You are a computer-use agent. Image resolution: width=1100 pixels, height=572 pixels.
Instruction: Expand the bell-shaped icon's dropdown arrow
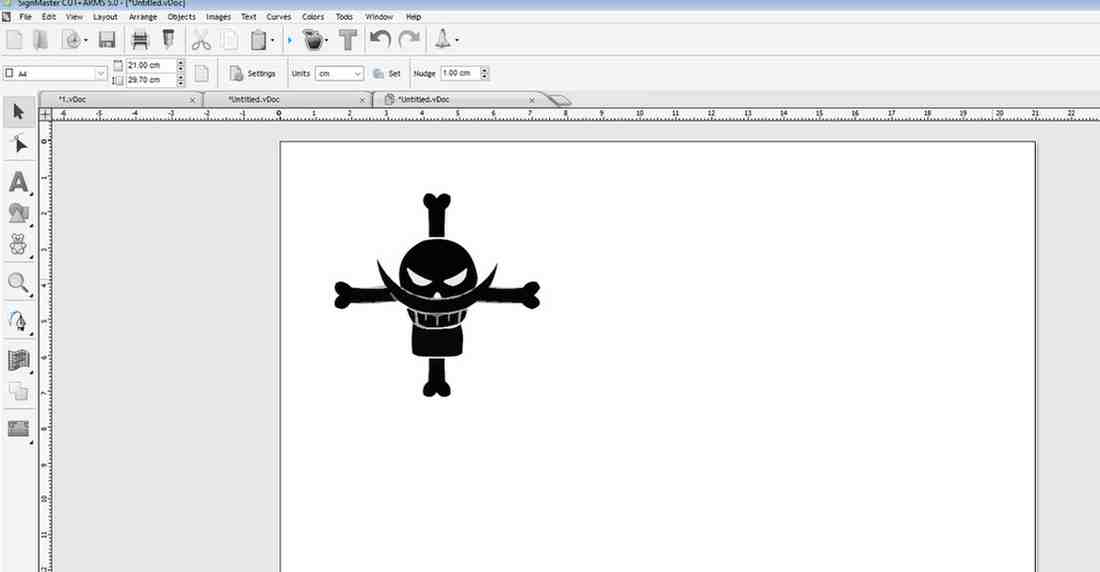click(x=457, y=40)
